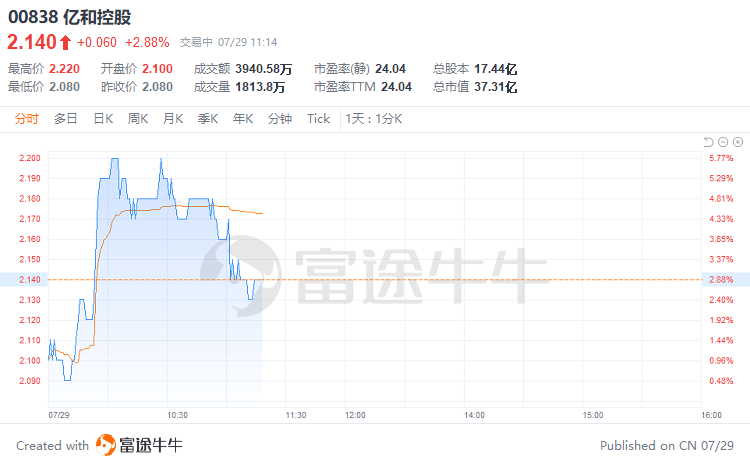This screenshot has height=466, width=750.
Task: Open the Tick data tab
Action: click(x=318, y=118)
